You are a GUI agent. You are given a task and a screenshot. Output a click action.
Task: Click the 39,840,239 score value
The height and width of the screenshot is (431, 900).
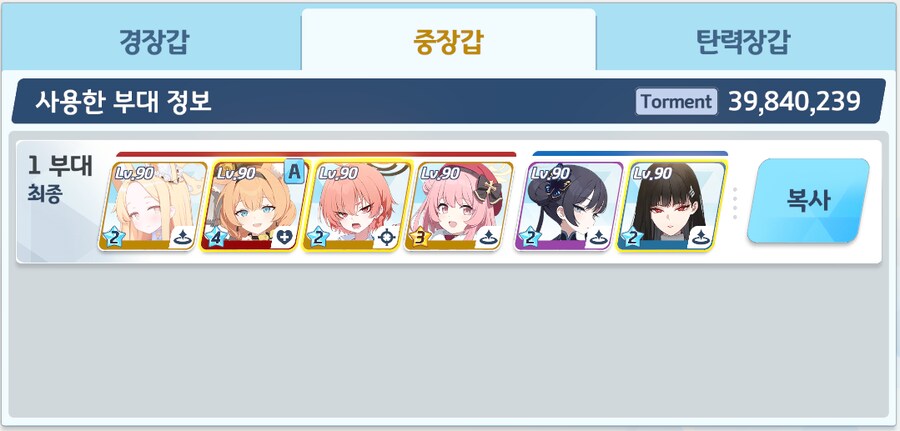(x=794, y=102)
